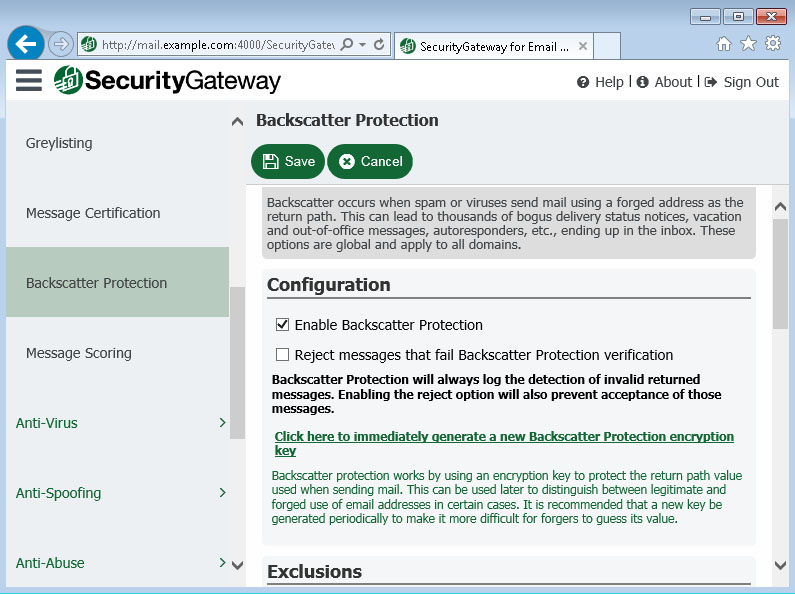Select Message Scoring in the sidebar
This screenshot has height=594, width=795.
[79, 353]
